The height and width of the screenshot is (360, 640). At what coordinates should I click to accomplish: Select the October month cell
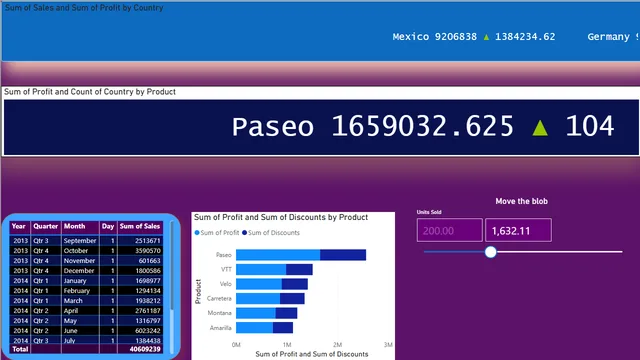(80, 251)
